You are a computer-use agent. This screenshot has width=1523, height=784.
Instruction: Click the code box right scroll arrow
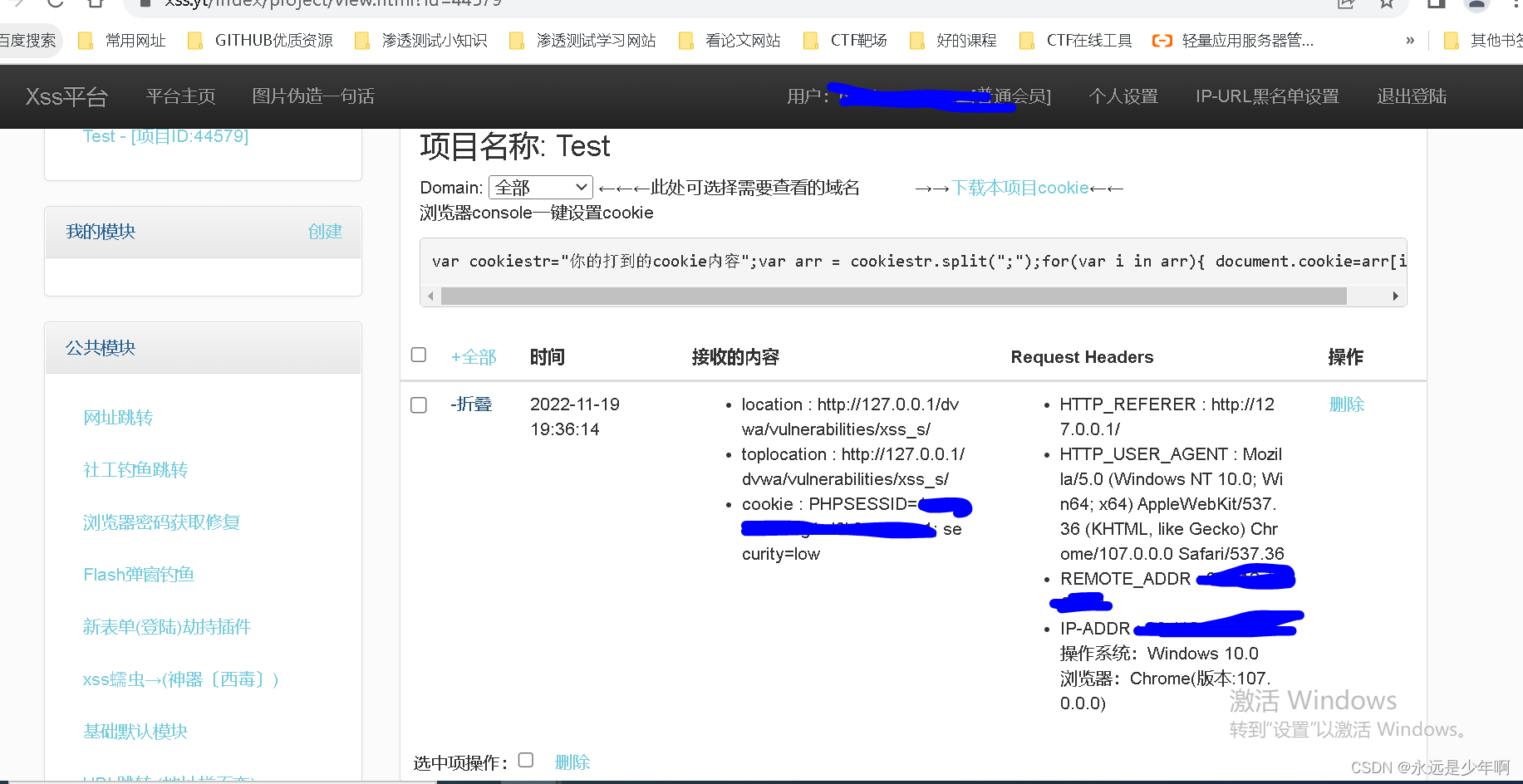click(1395, 296)
